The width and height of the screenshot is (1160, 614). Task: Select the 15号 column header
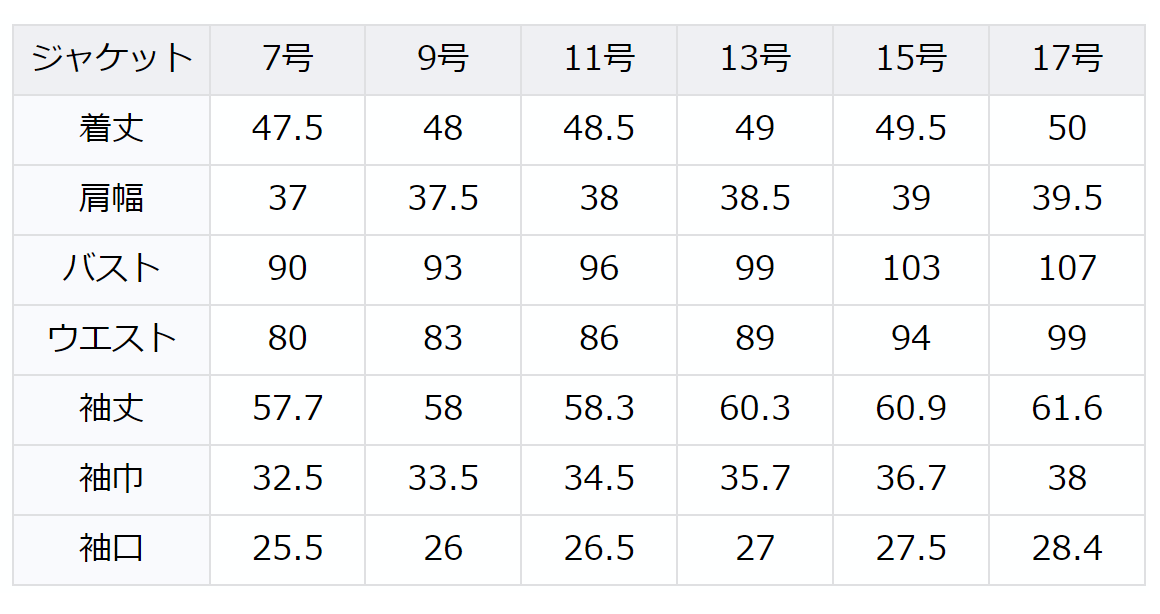(x=911, y=59)
